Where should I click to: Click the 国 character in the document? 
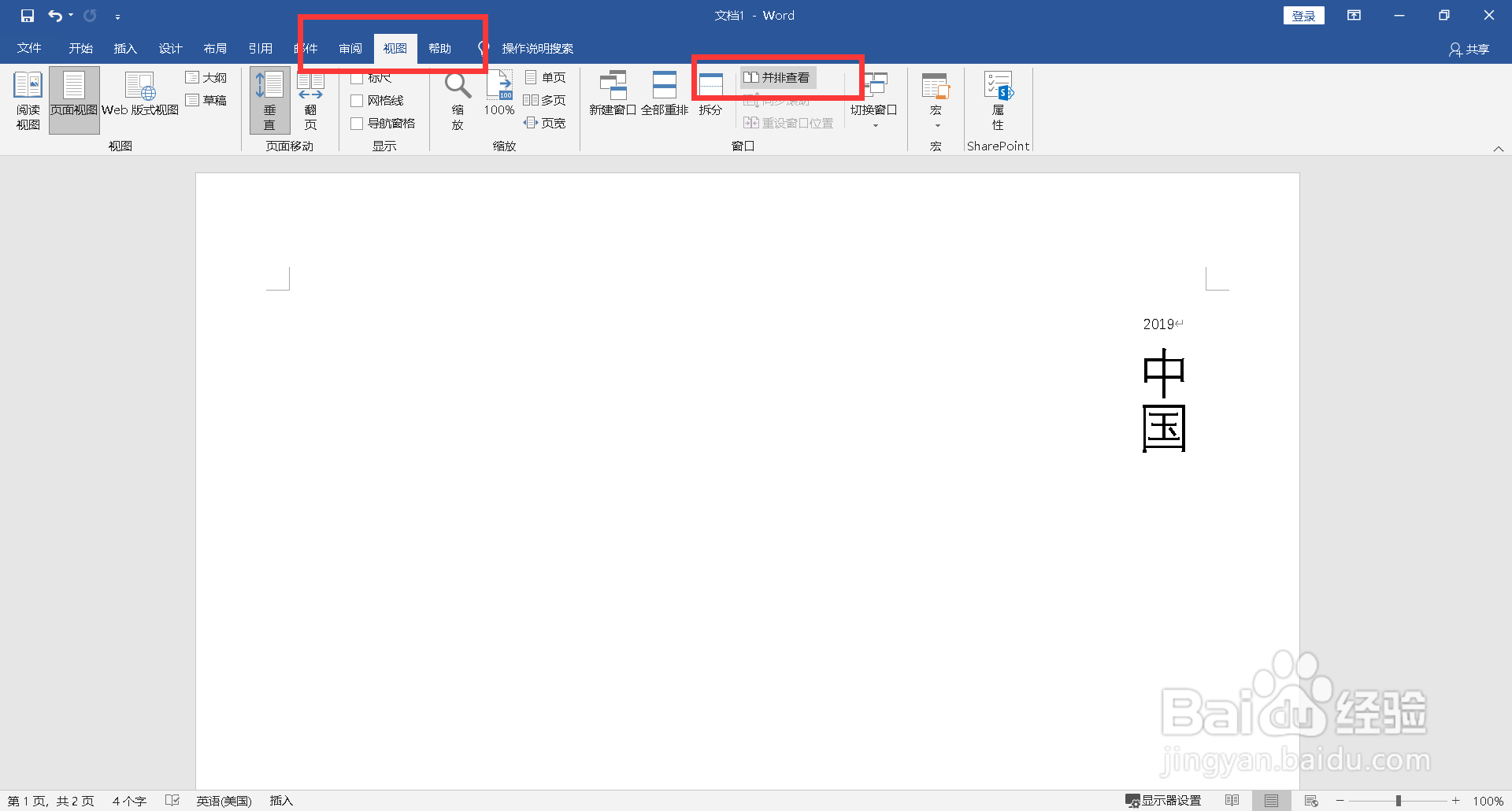tap(1164, 429)
